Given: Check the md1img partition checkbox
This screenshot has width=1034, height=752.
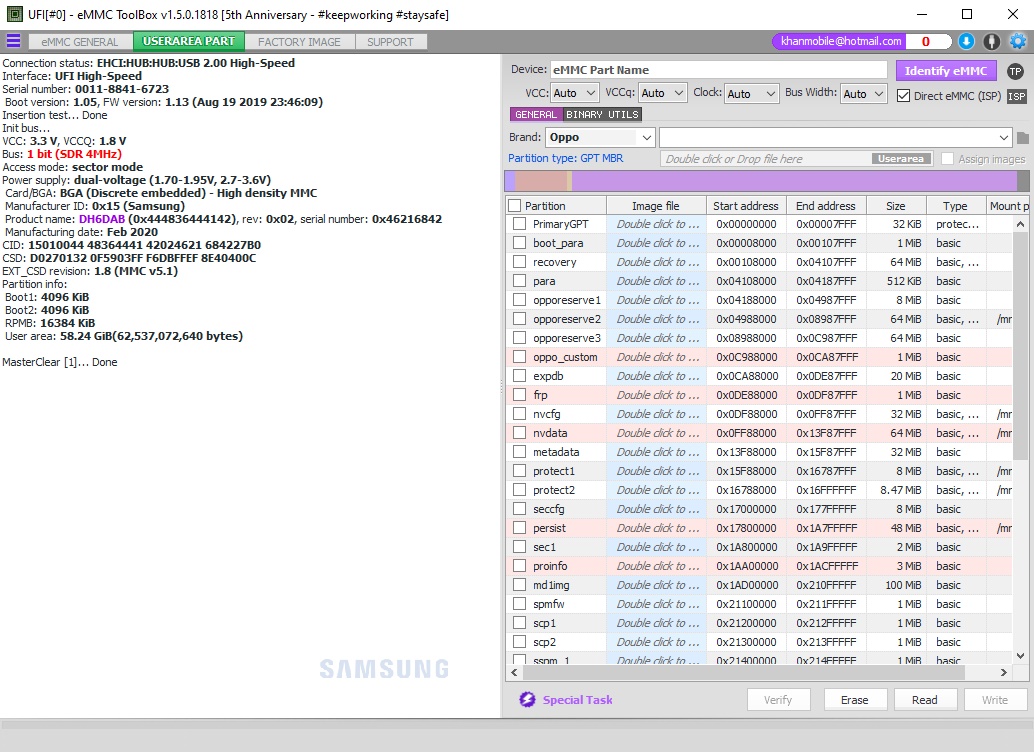Looking at the screenshot, I should [520, 585].
